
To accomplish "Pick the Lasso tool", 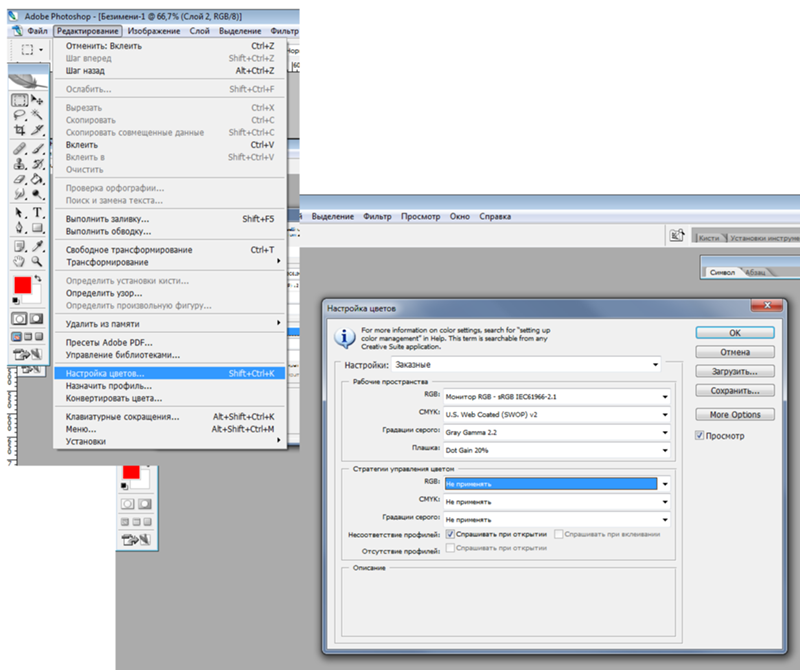I will pos(19,115).
